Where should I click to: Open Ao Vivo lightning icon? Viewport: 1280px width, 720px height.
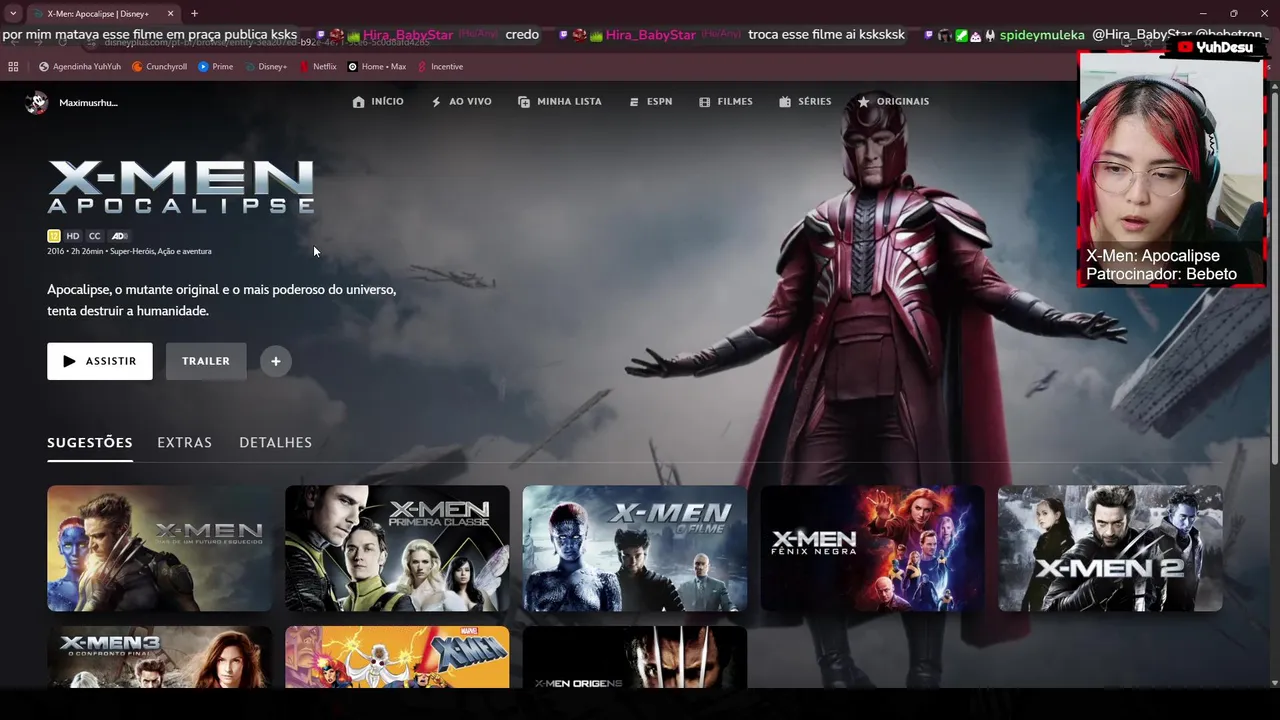436,102
